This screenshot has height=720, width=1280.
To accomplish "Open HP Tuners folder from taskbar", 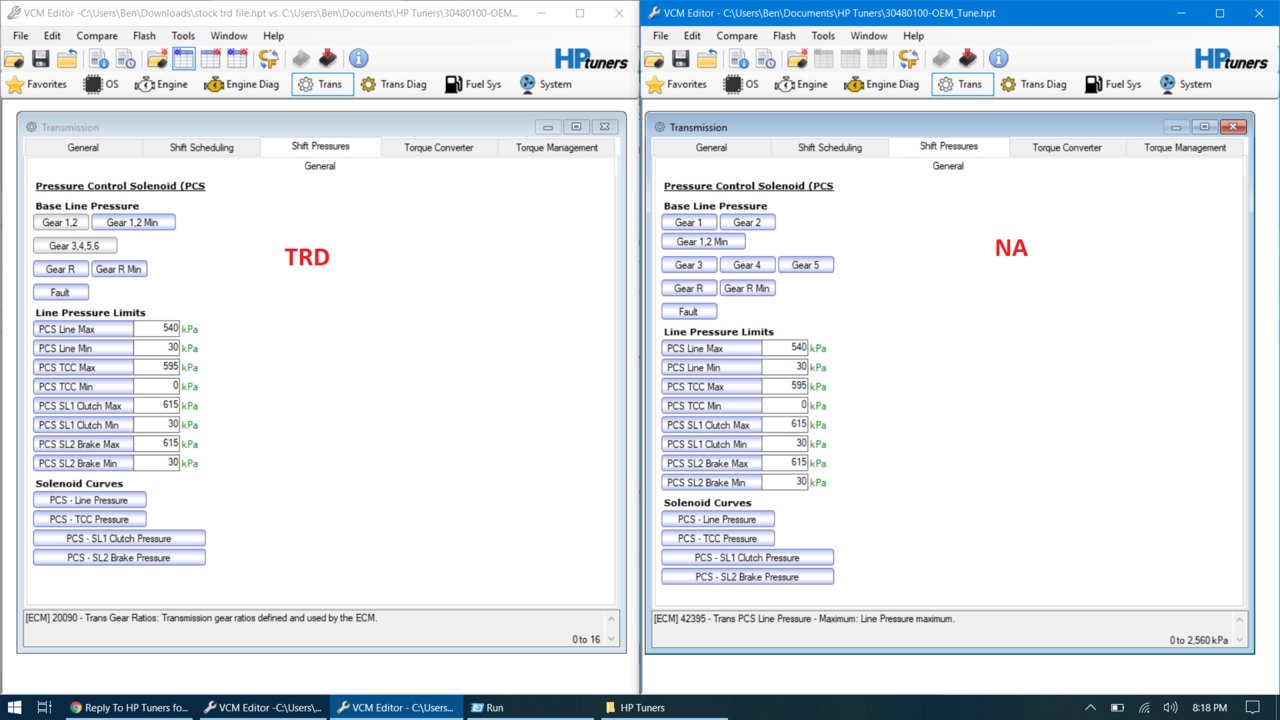I will click(635, 707).
